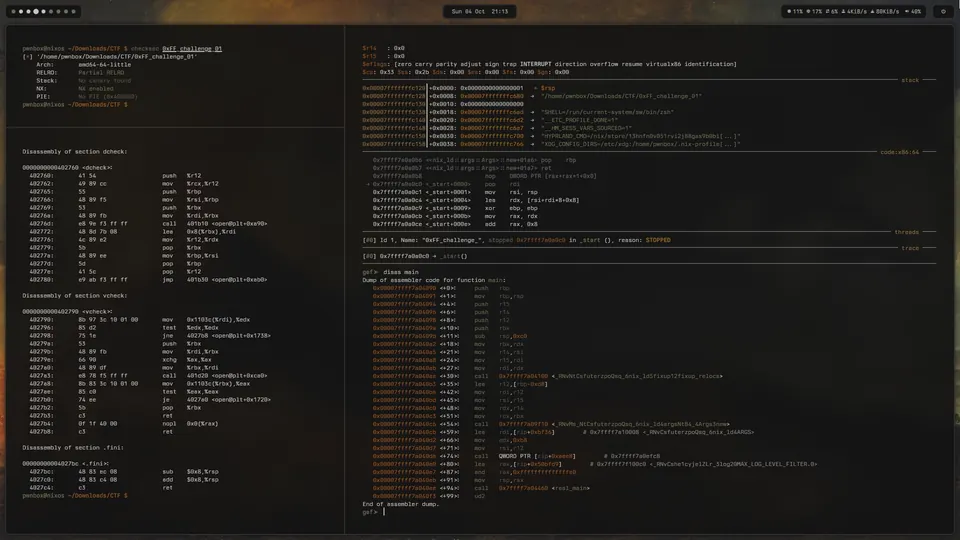The height and width of the screenshot is (540, 960).
Task: Click the 'threads' section label
Action: pos(906,232)
